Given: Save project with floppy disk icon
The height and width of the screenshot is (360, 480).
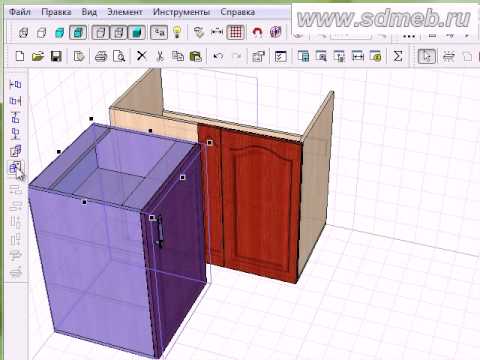Looking at the screenshot, I should [x=56, y=56].
